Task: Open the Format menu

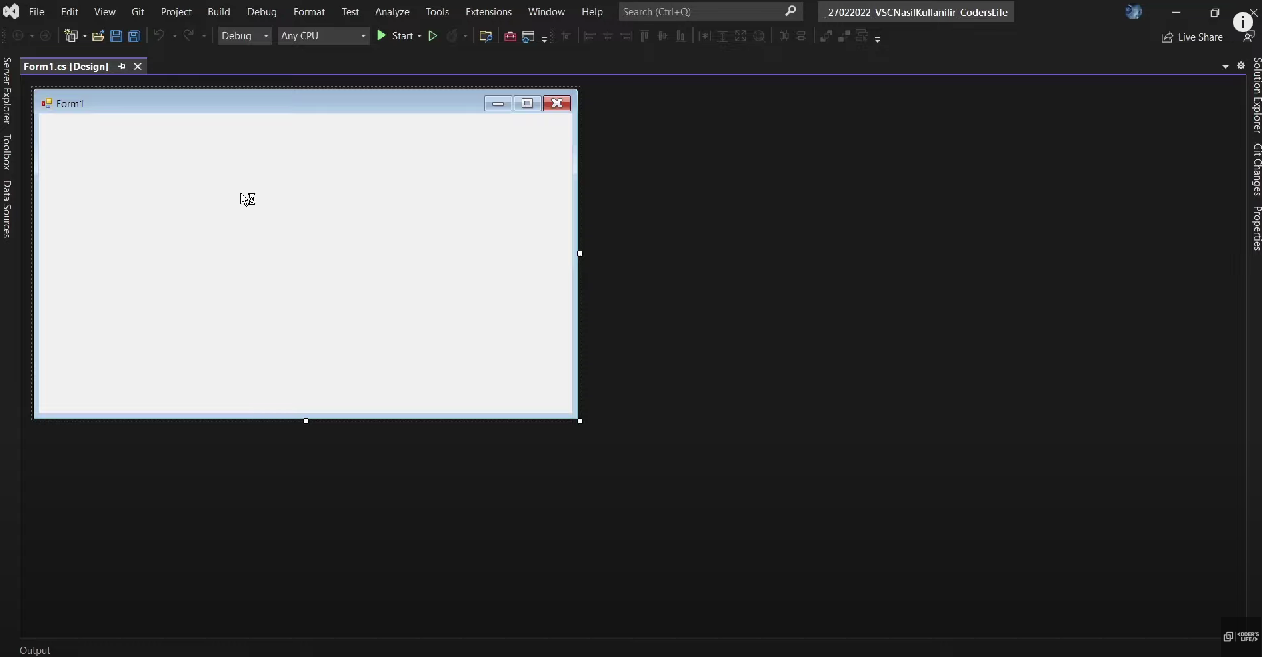Action: click(x=309, y=12)
